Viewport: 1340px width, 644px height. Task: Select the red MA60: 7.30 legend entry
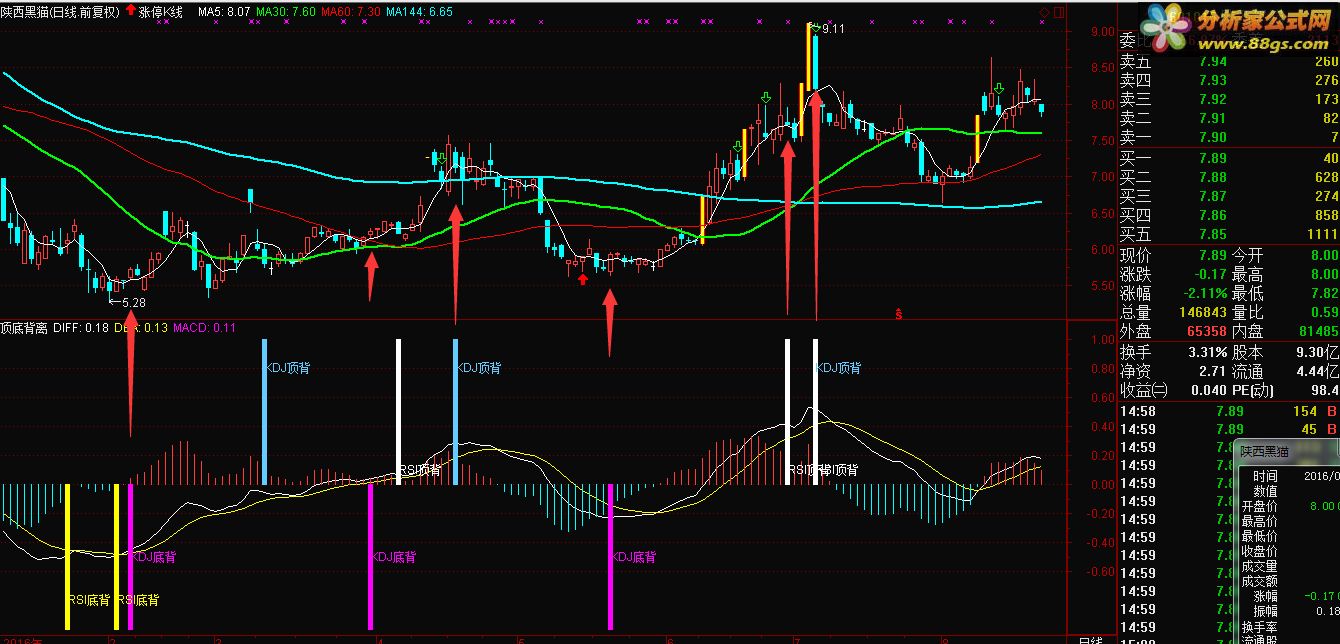click(351, 12)
